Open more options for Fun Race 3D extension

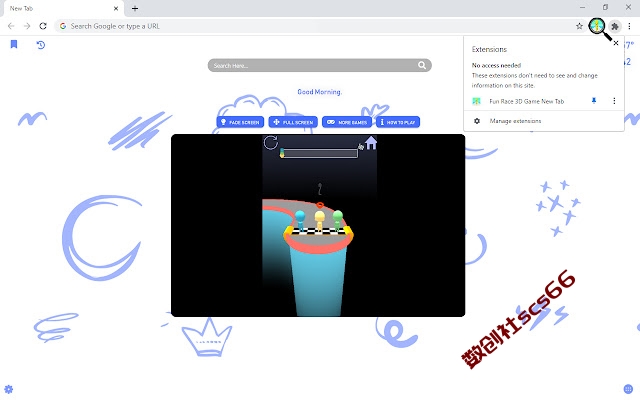[614, 101]
